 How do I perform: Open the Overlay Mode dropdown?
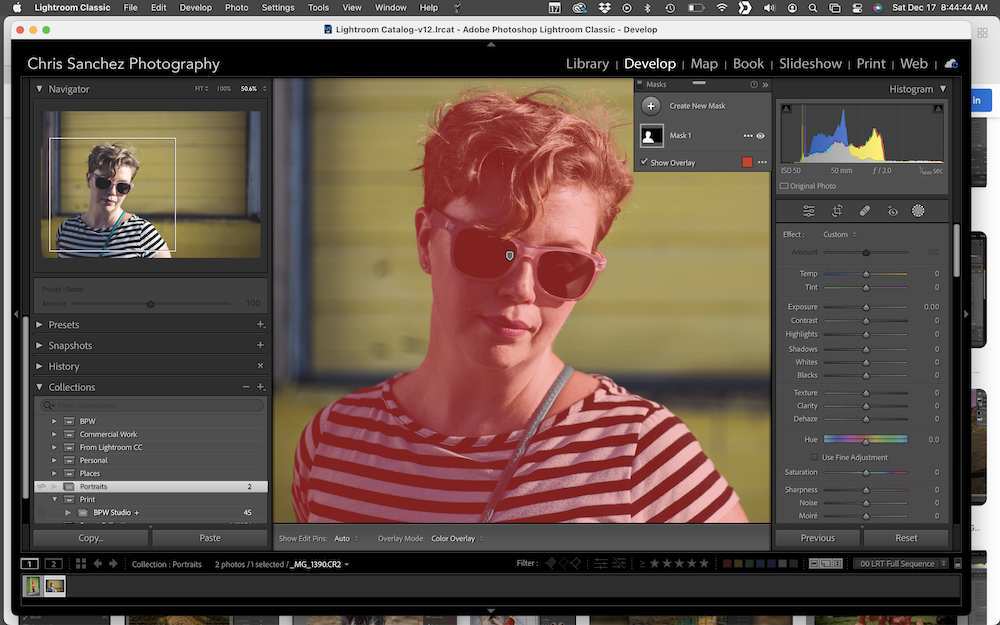point(457,539)
